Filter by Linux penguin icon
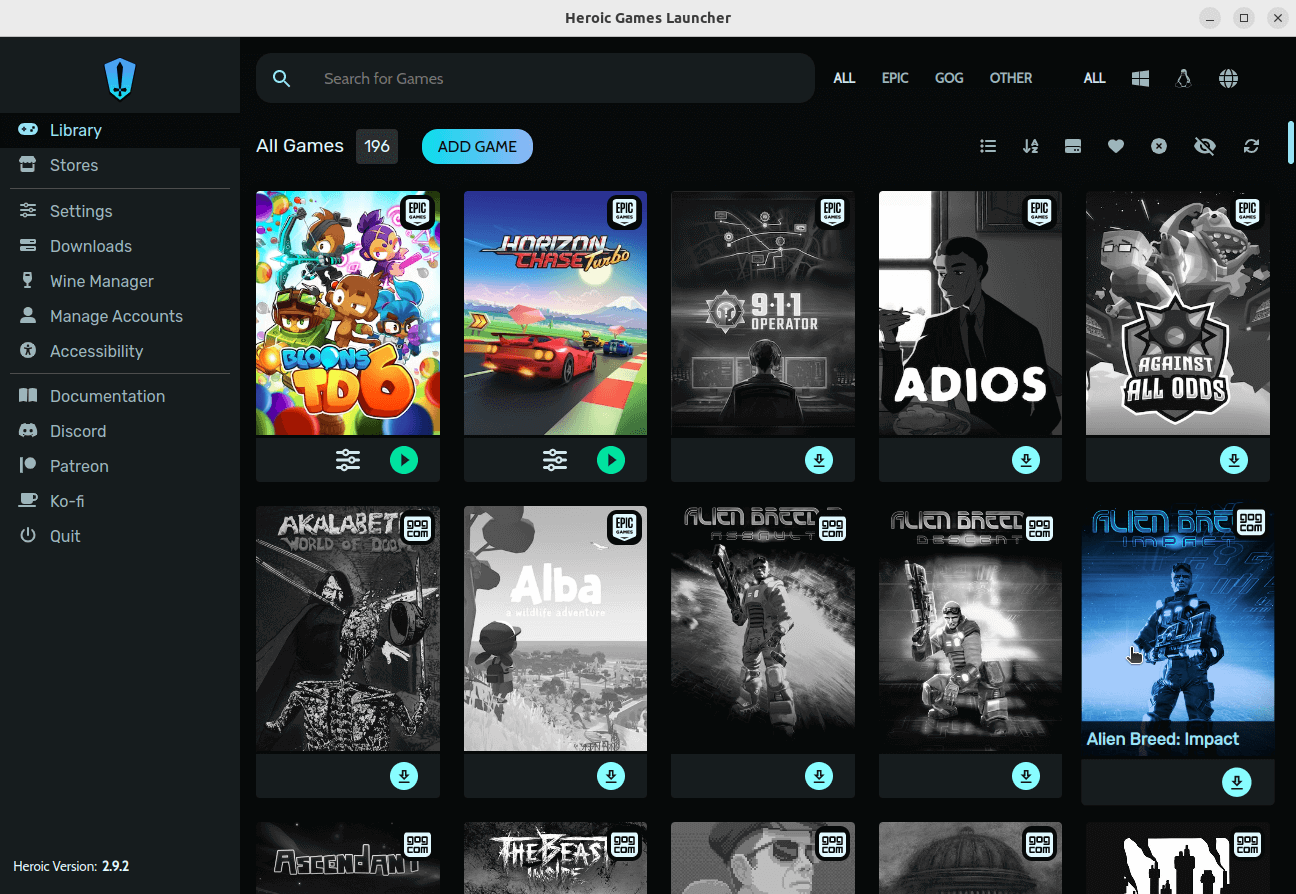1296x894 pixels. point(1184,78)
